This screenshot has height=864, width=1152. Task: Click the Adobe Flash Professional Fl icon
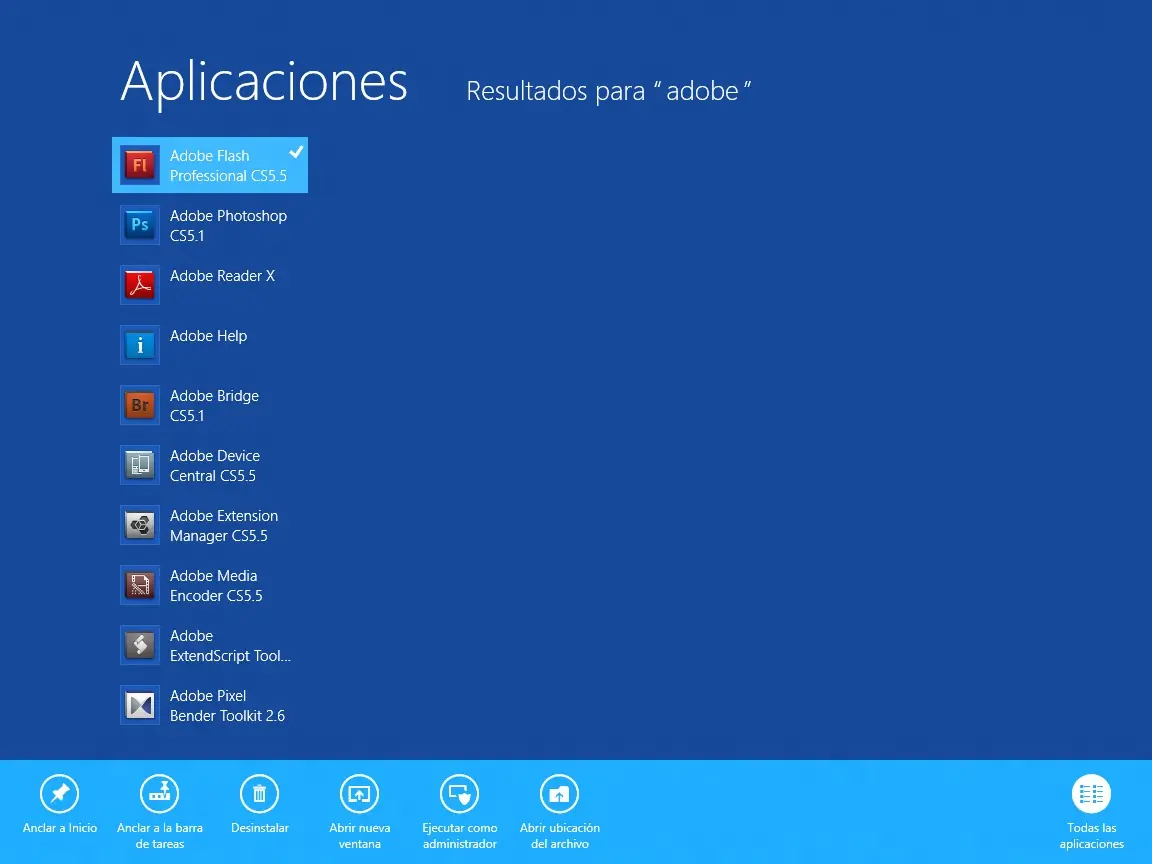140,165
